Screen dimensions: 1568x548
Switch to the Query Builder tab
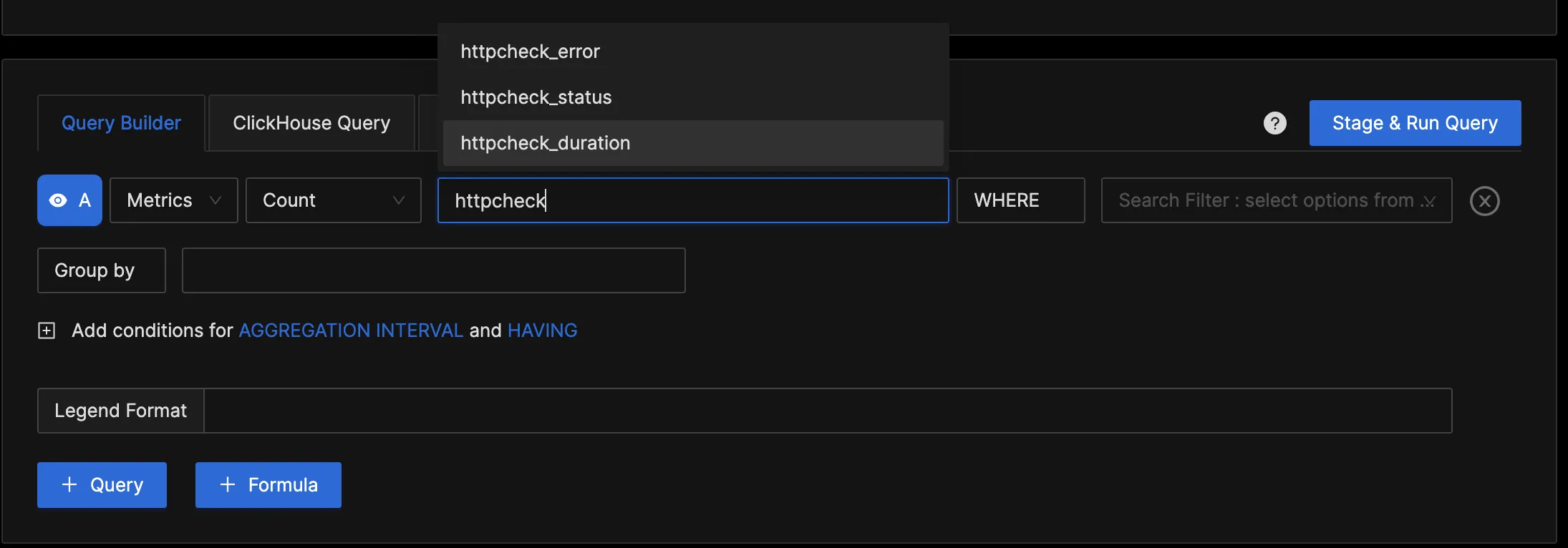tap(121, 123)
